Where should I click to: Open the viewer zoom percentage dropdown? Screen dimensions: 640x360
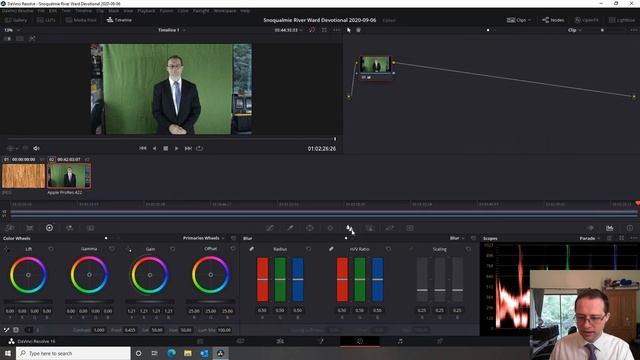click(12, 30)
